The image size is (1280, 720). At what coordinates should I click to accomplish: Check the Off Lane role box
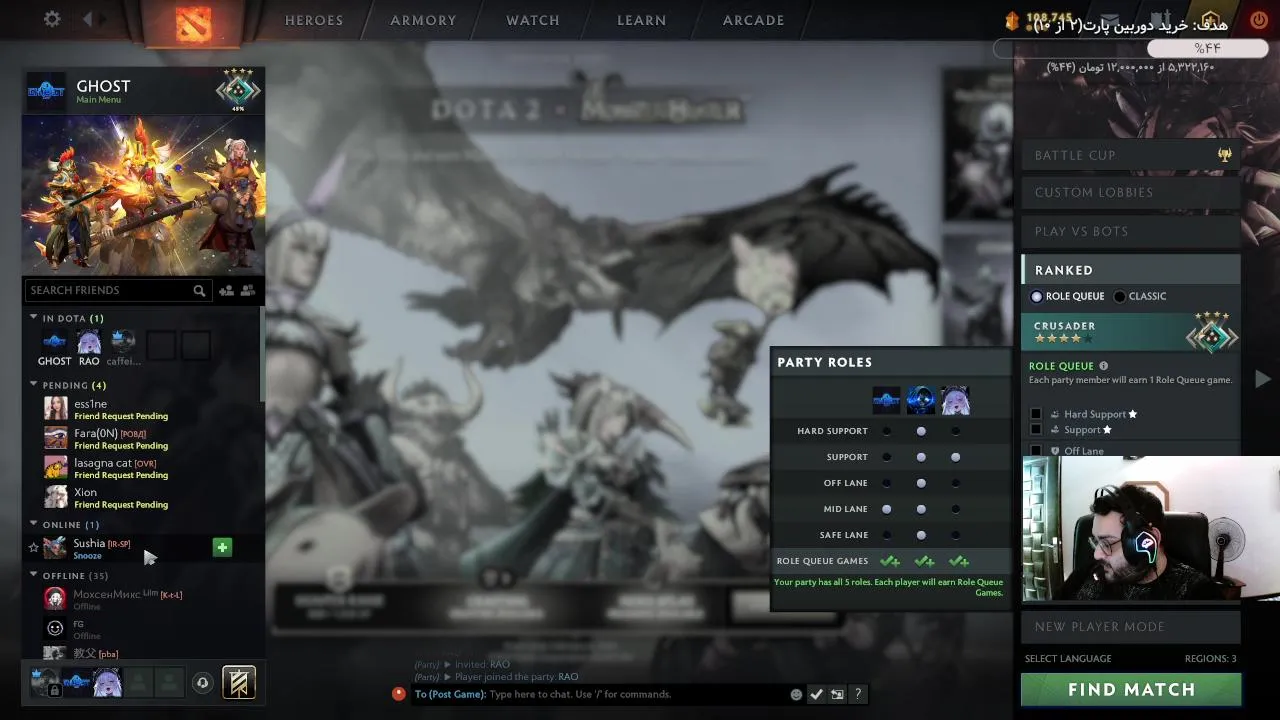click(x=1036, y=451)
